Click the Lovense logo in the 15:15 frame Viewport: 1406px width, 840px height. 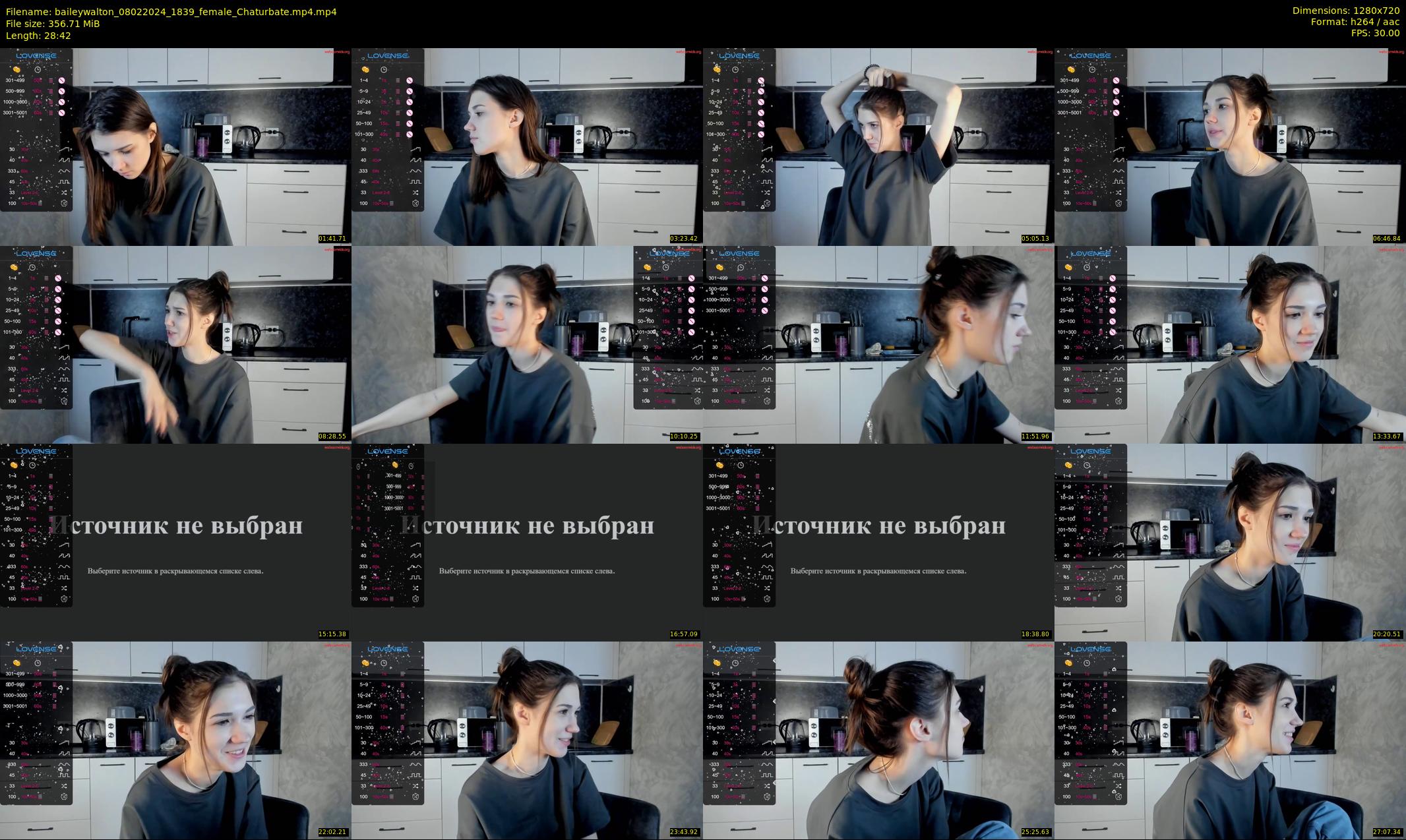(36, 452)
